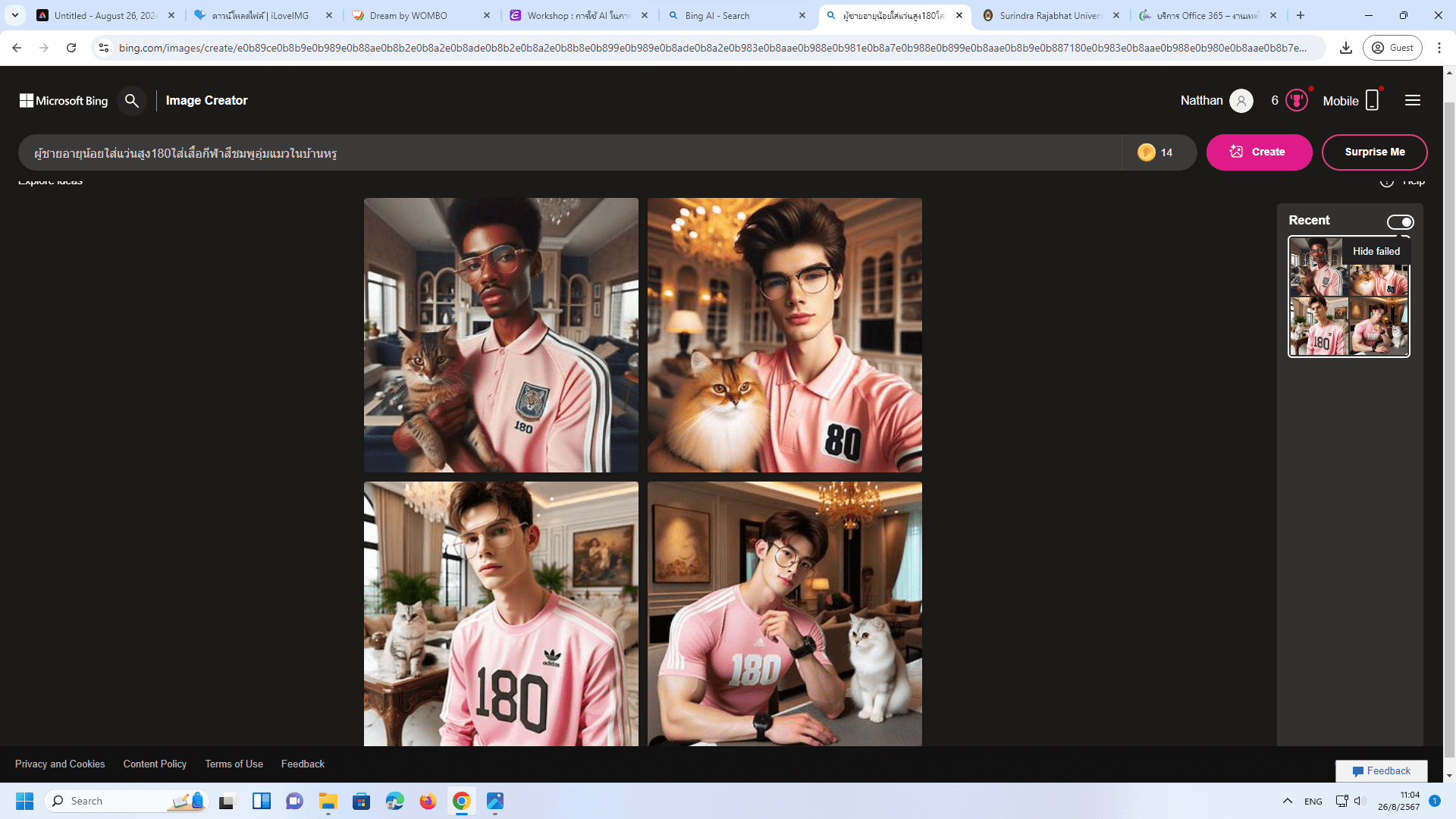Click the Bing search magnifier icon
Viewport: 1456px width, 819px height.
132,101
